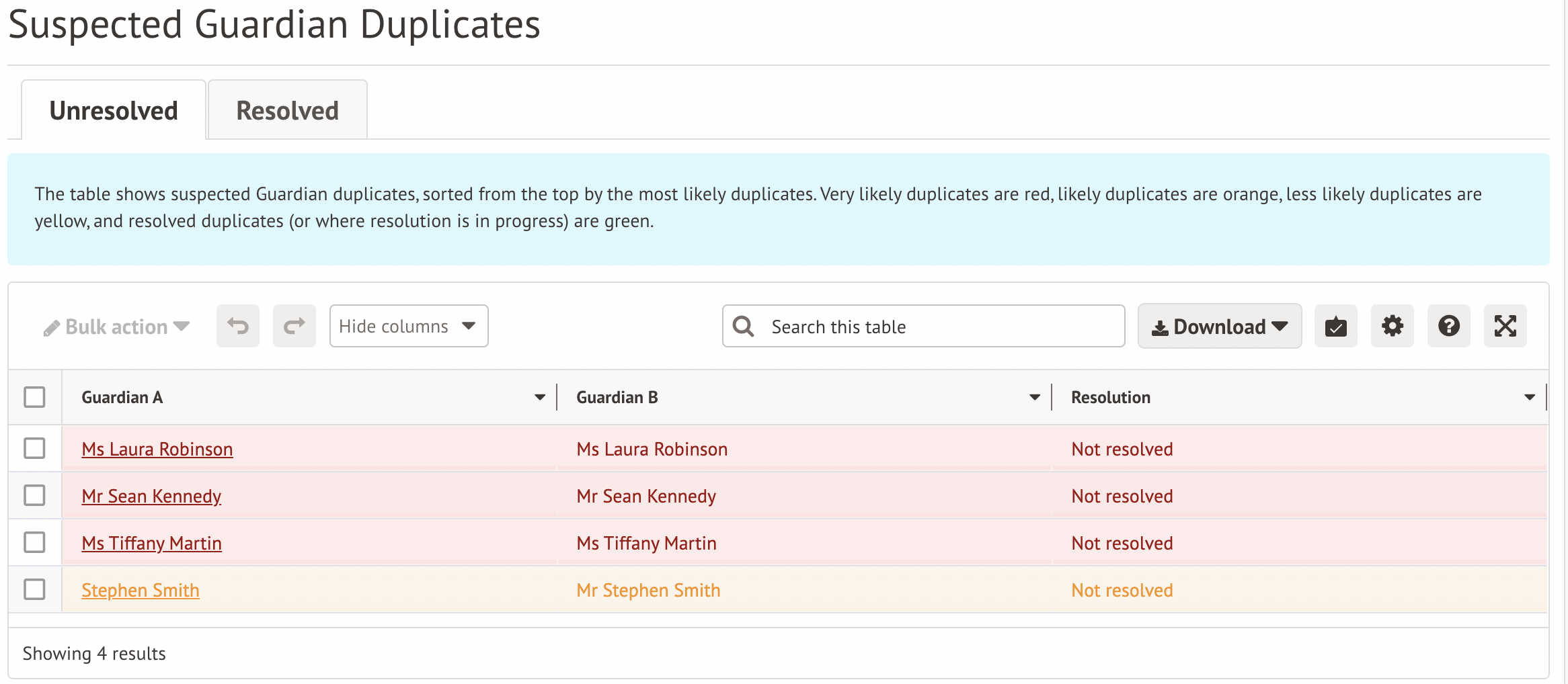The image size is (1568, 684).
Task: Open the Ms Tiffany Martin link
Action: [x=151, y=543]
